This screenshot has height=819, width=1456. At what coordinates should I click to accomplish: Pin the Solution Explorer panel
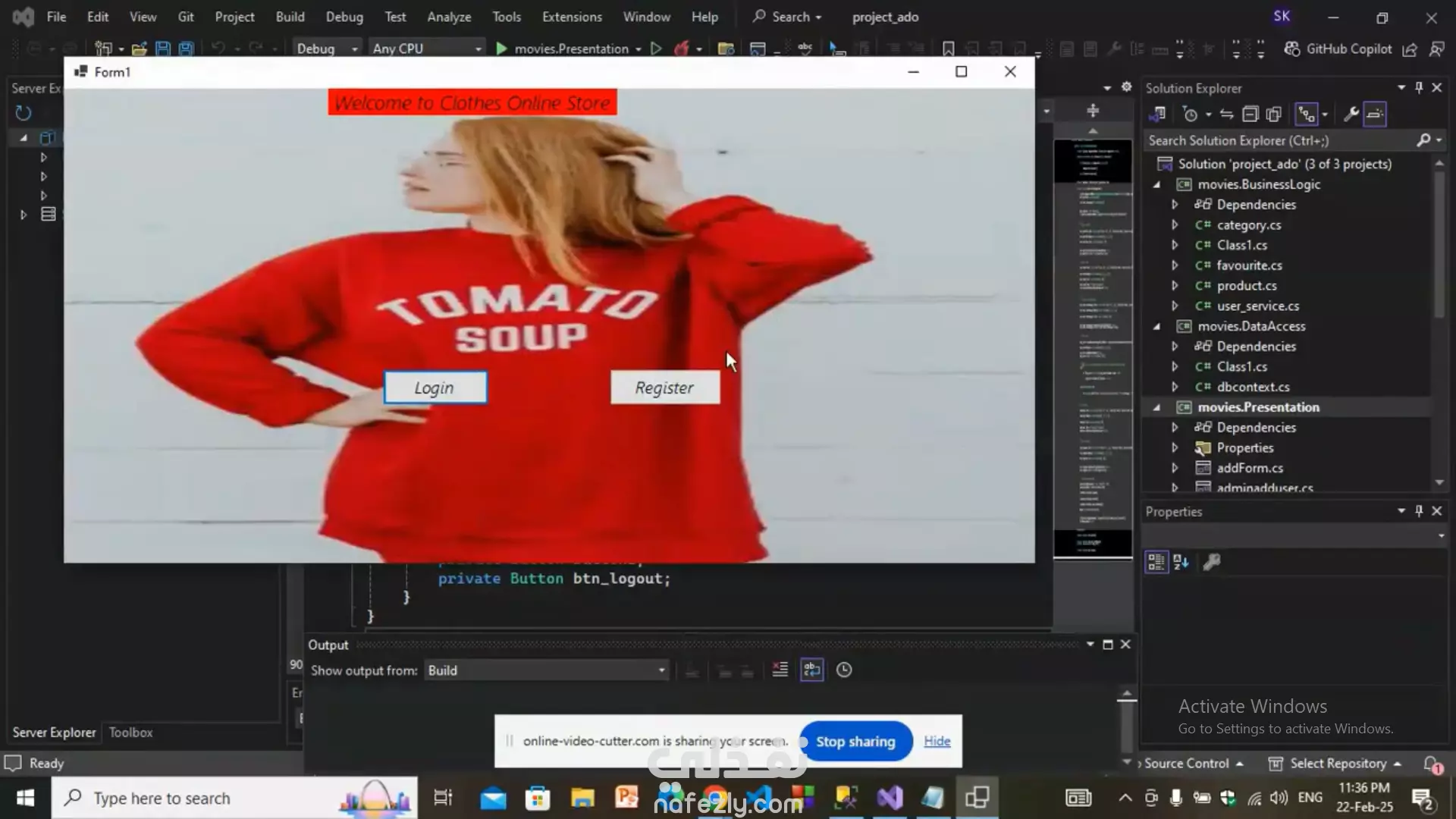coord(1419,88)
